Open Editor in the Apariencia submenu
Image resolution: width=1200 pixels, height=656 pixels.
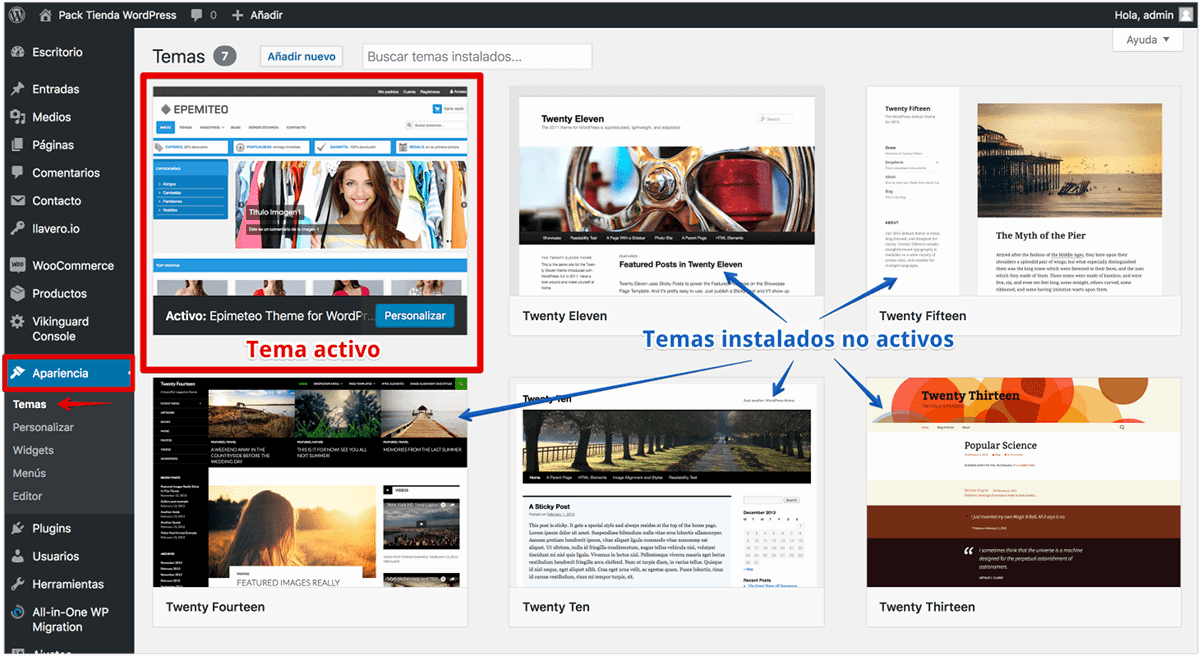[28, 496]
